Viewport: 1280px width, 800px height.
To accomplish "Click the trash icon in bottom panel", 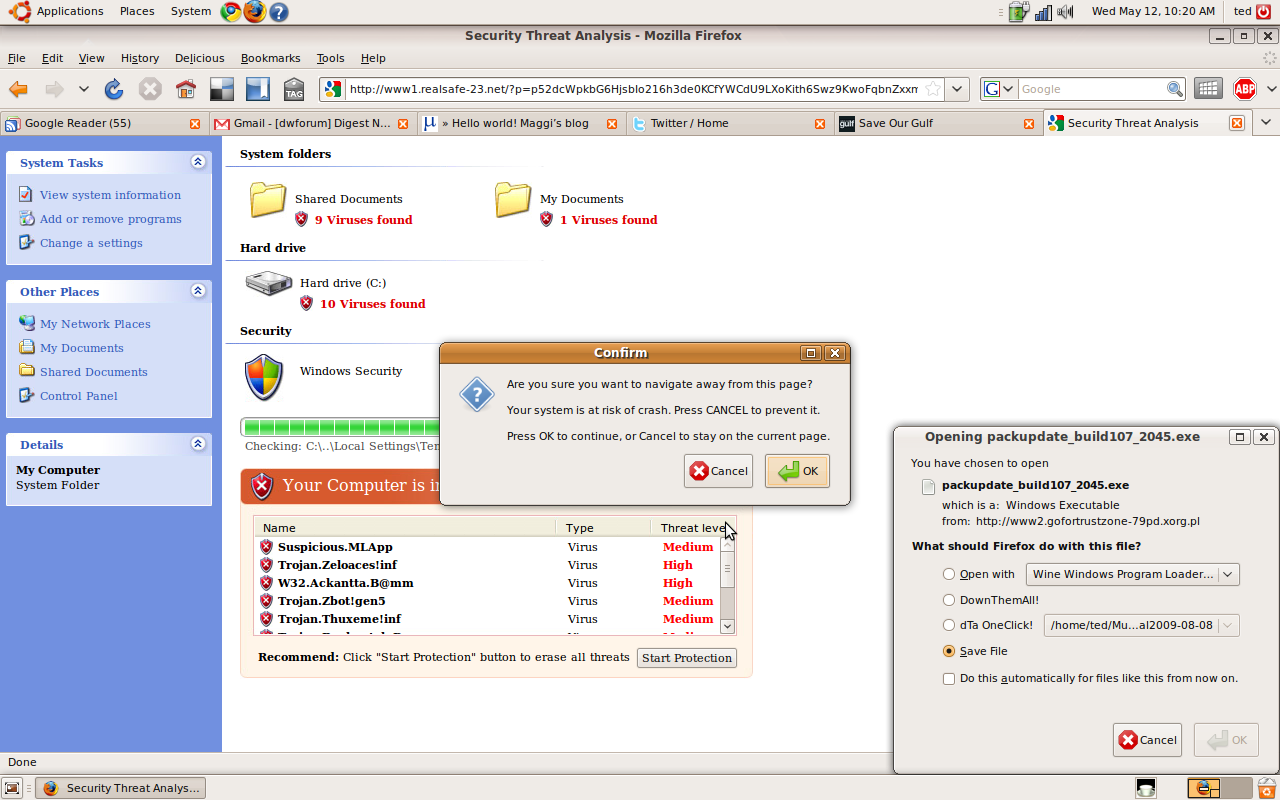I will point(1266,788).
